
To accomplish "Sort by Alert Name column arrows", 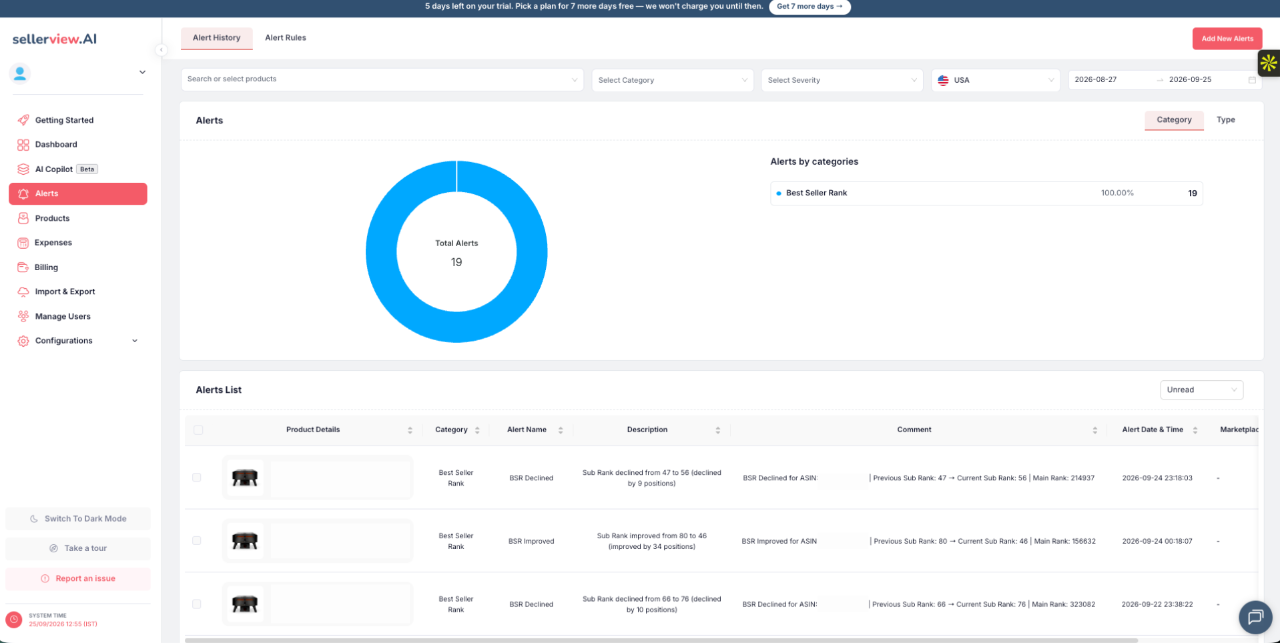I will tap(560, 430).
